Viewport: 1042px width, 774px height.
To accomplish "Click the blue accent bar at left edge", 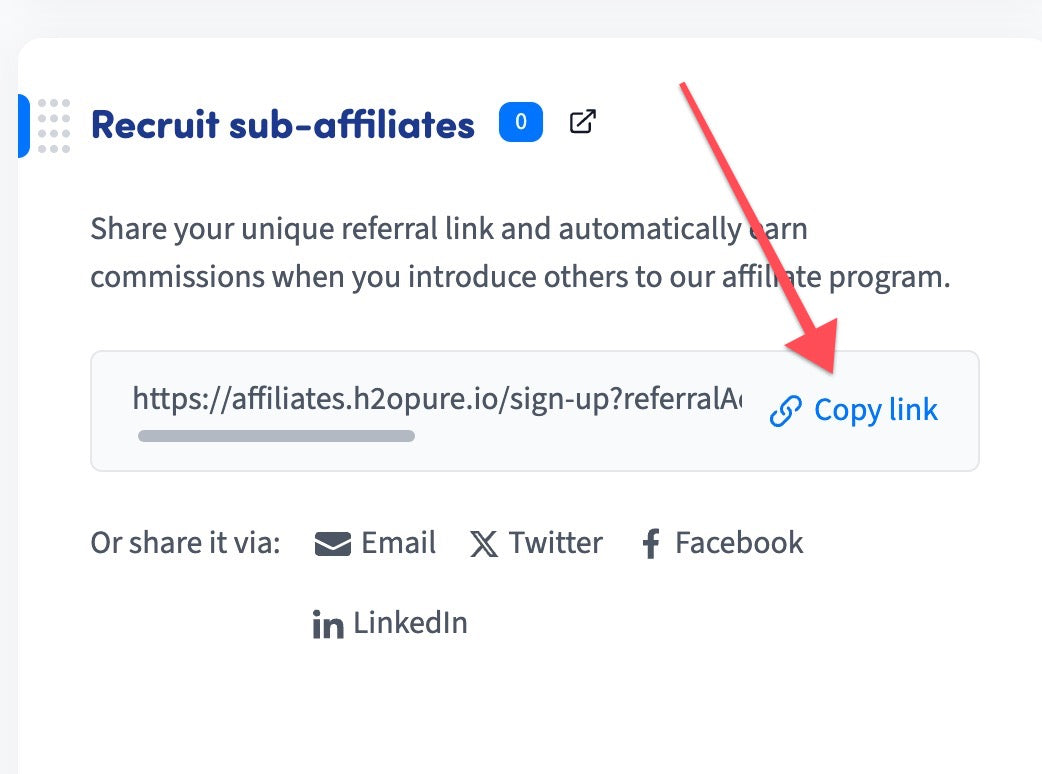I will 23,125.
